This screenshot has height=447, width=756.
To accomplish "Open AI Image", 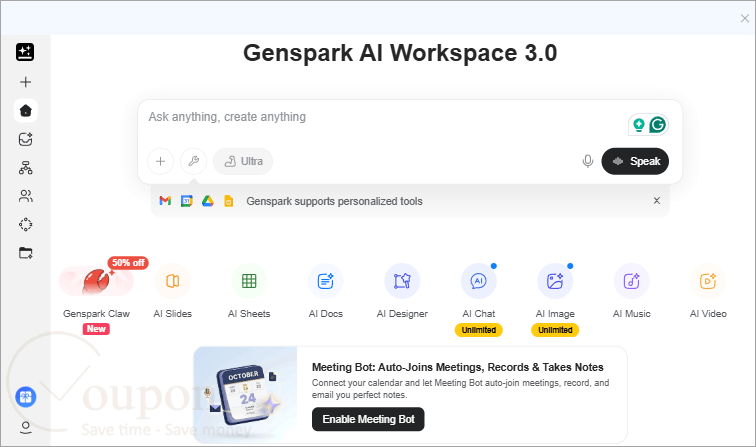I will (555, 281).
